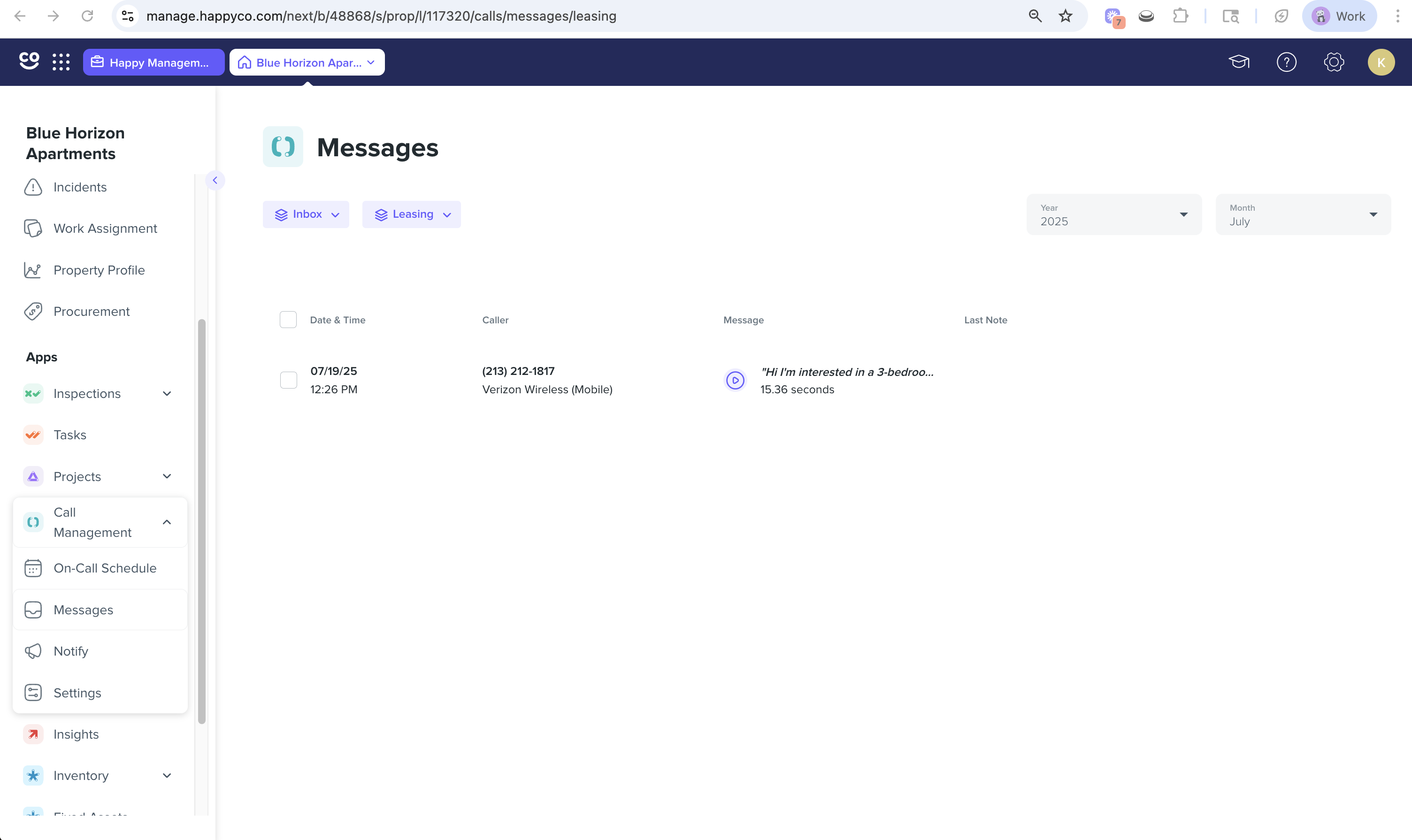Screen dimensions: 1412x840
Task: Open Procurement in the sidebar
Action: [92, 311]
